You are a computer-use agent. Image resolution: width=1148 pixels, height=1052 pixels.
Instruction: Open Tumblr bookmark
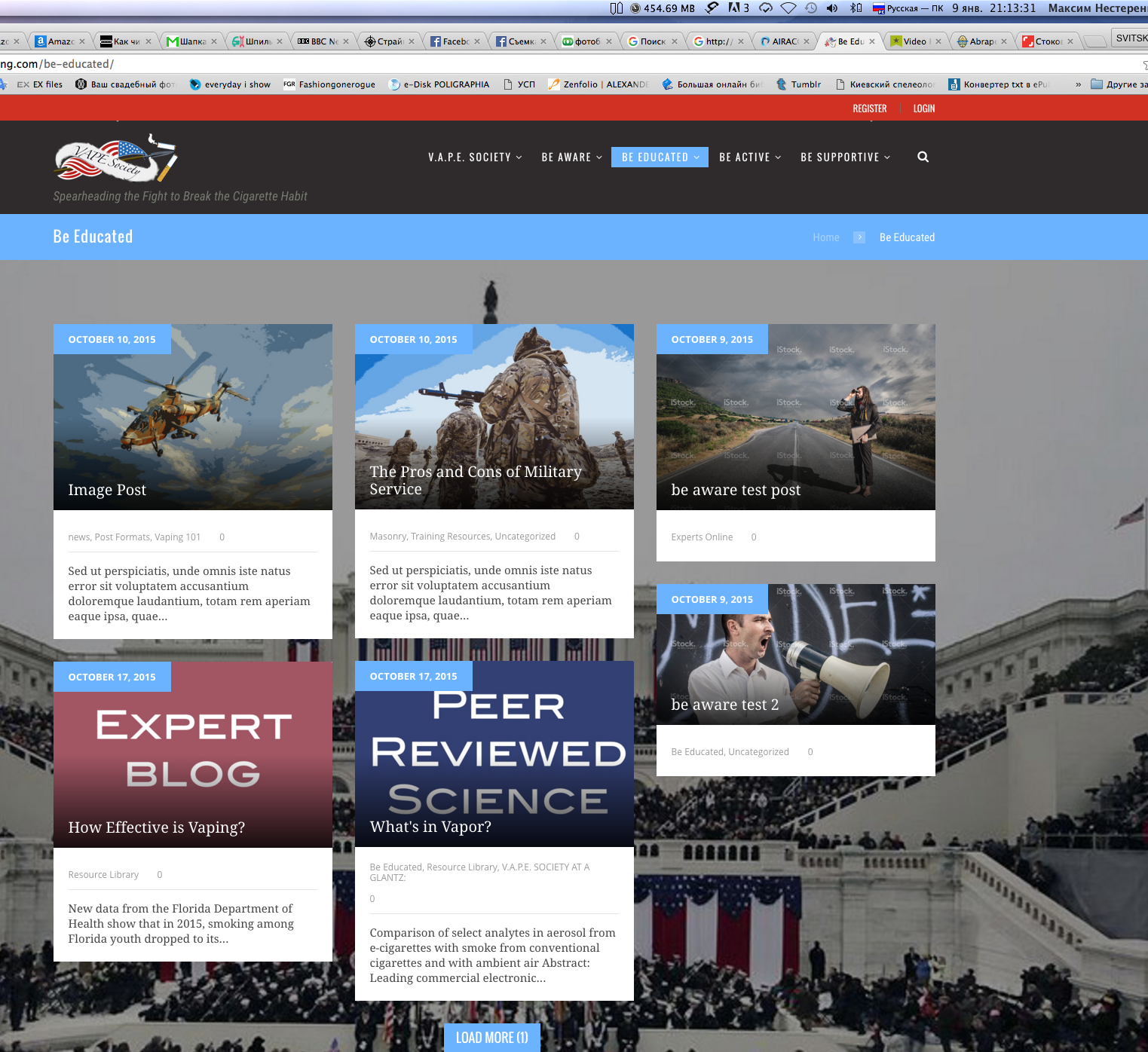click(x=798, y=84)
